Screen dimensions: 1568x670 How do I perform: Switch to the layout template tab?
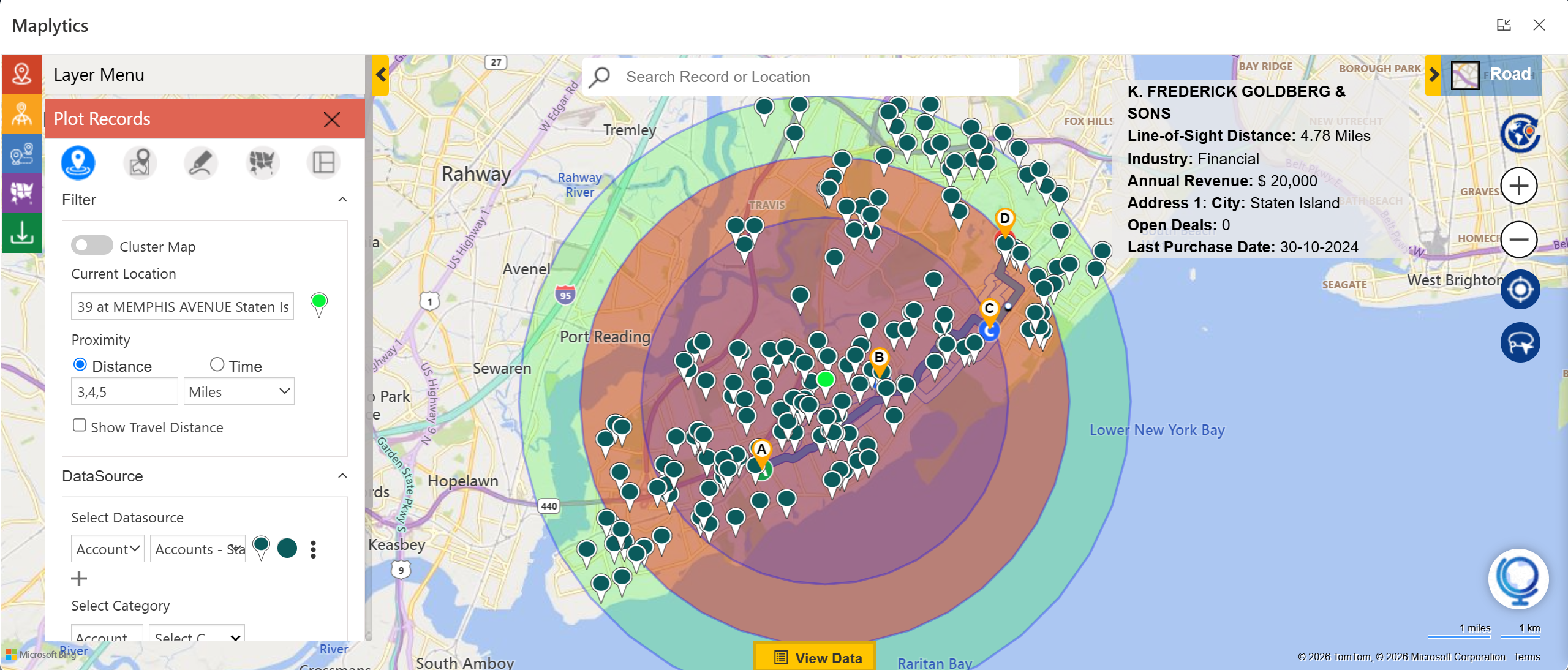[323, 162]
